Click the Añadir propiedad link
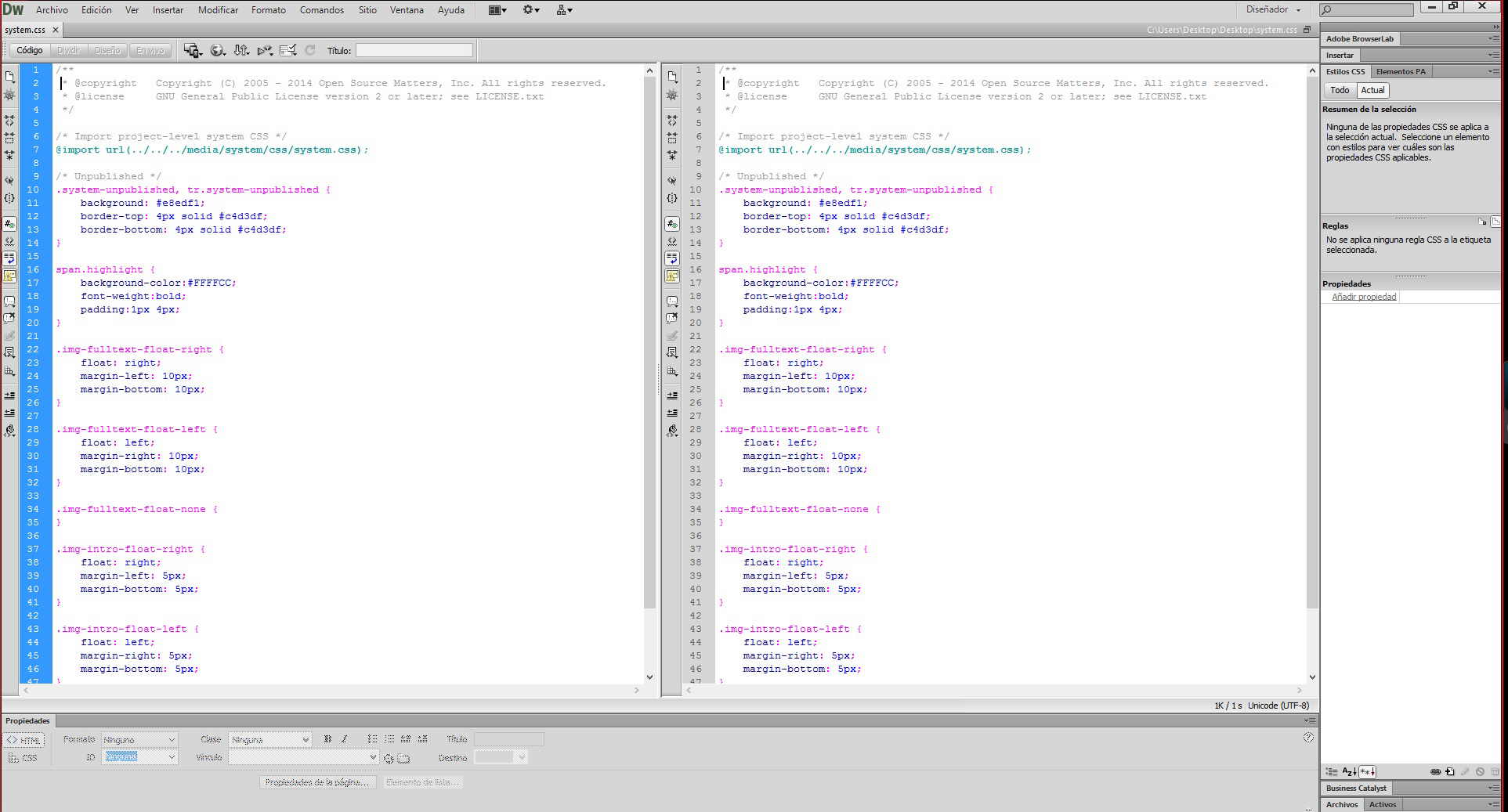 (1364, 297)
